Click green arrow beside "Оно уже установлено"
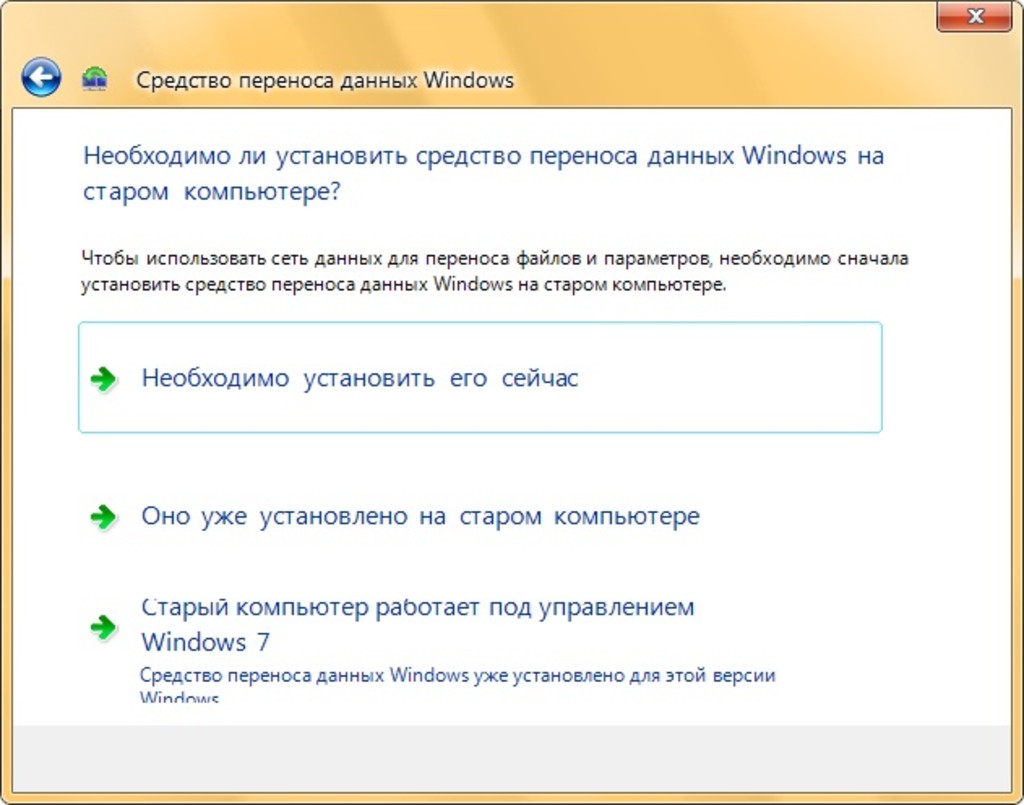1024x805 pixels. click(x=103, y=517)
